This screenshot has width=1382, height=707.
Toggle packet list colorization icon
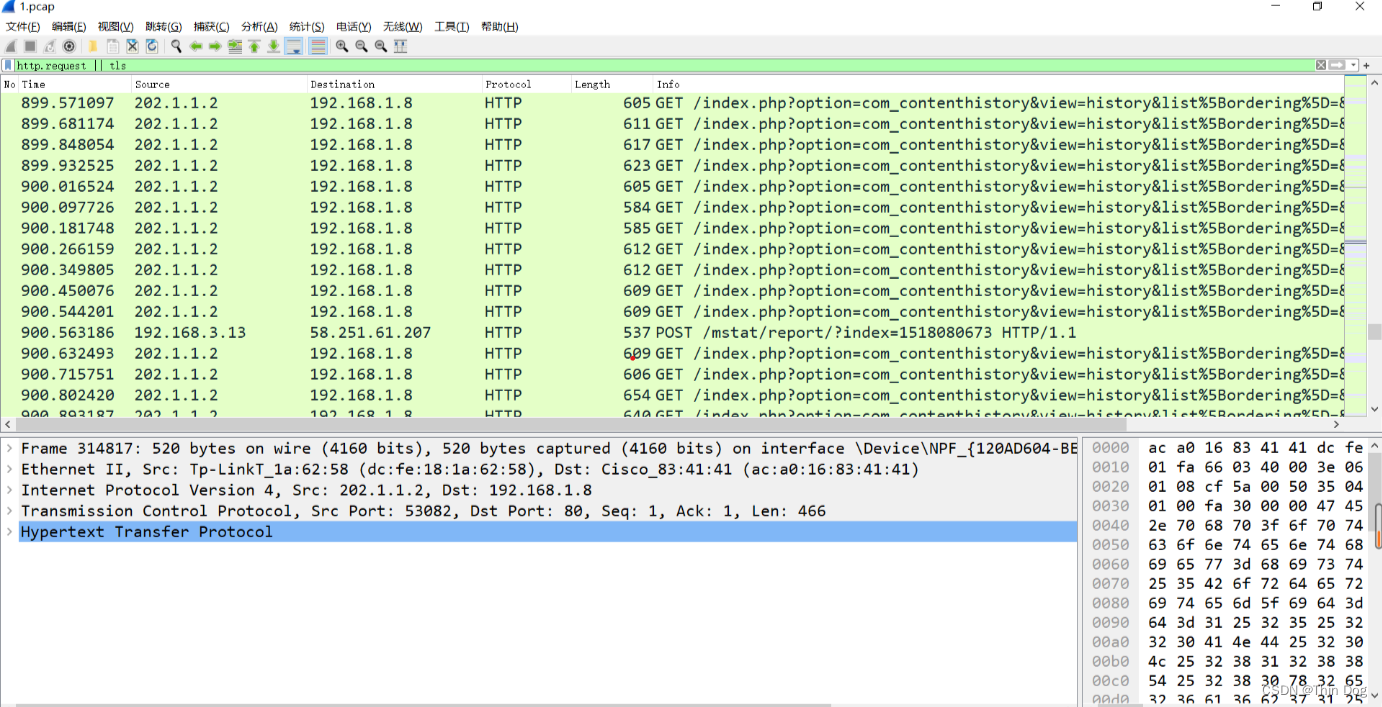click(x=318, y=46)
